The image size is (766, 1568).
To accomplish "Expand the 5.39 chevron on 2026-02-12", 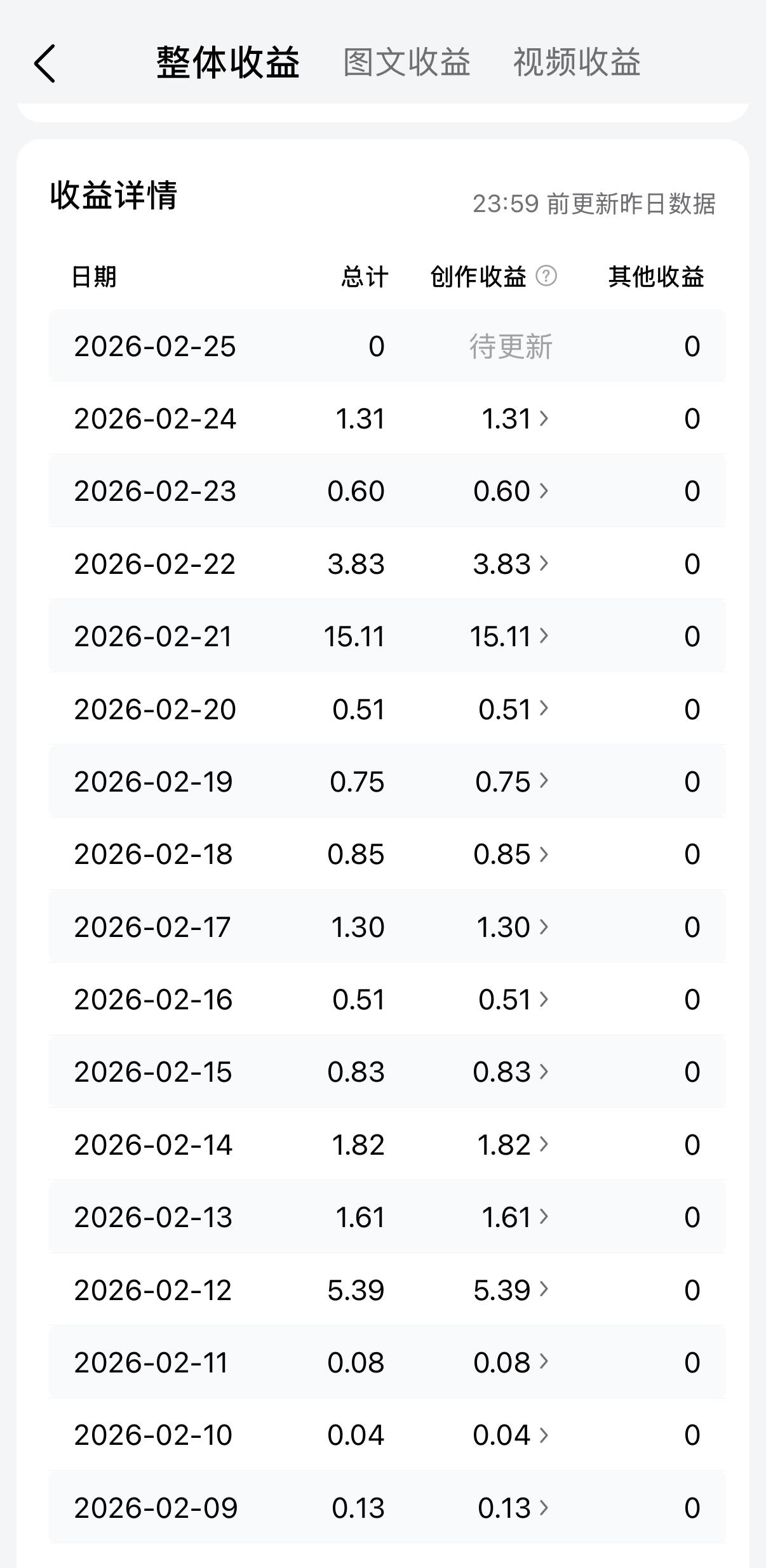I will pyautogui.click(x=544, y=1289).
